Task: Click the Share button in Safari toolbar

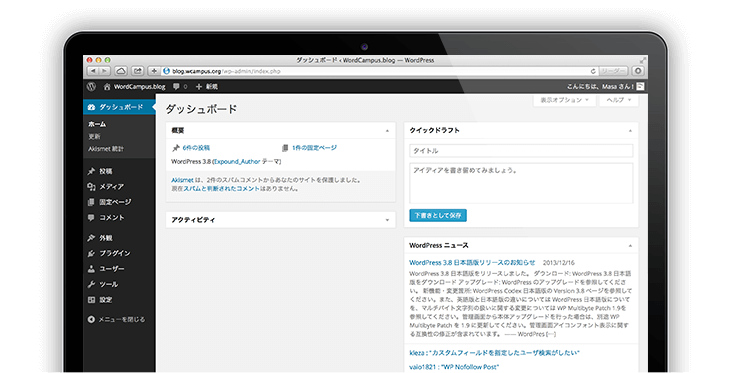Action: point(137,71)
